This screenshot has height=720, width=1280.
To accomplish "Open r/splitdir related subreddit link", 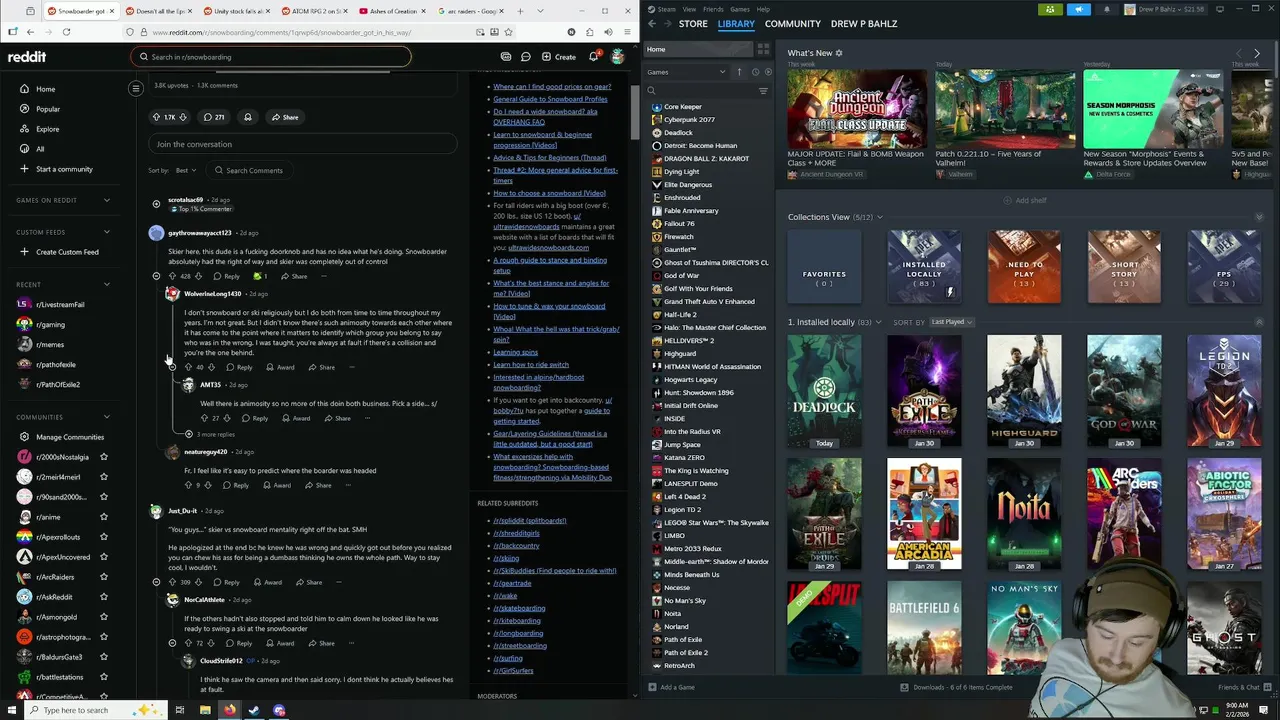I will [529, 521].
